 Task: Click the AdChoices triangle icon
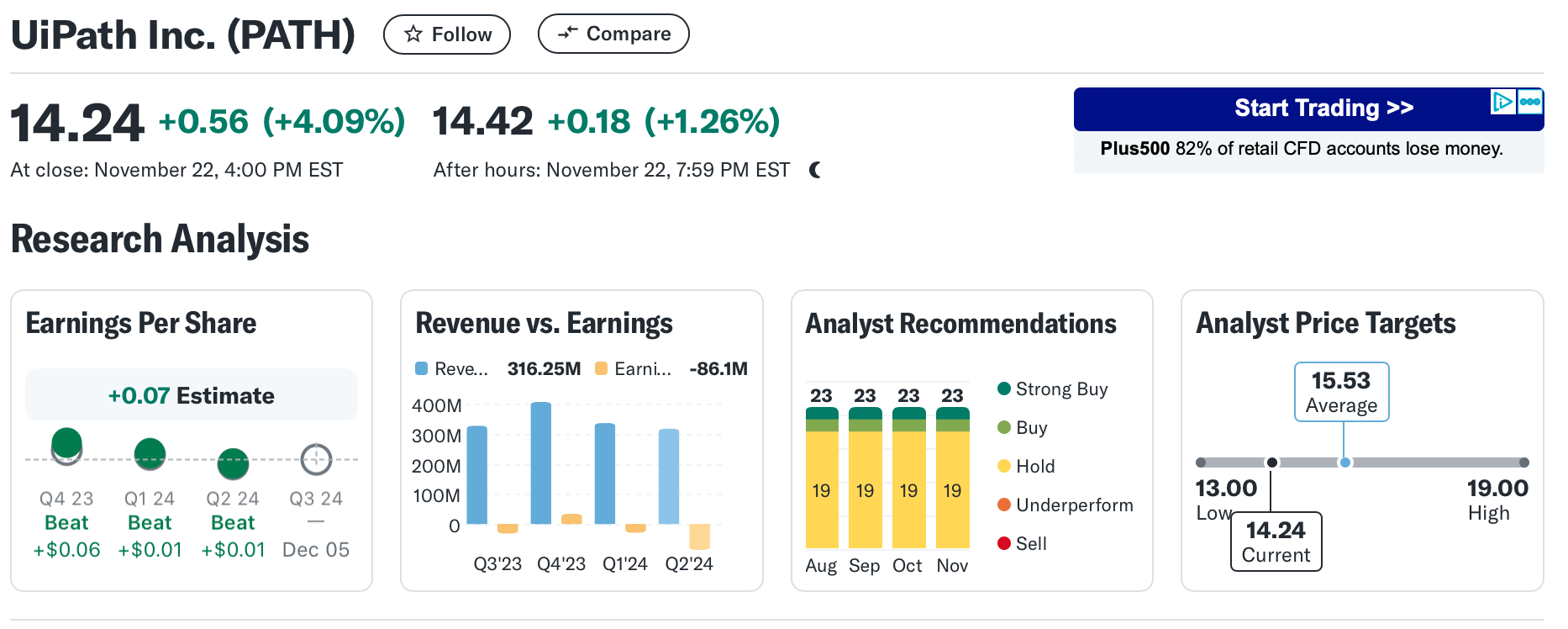1502,102
